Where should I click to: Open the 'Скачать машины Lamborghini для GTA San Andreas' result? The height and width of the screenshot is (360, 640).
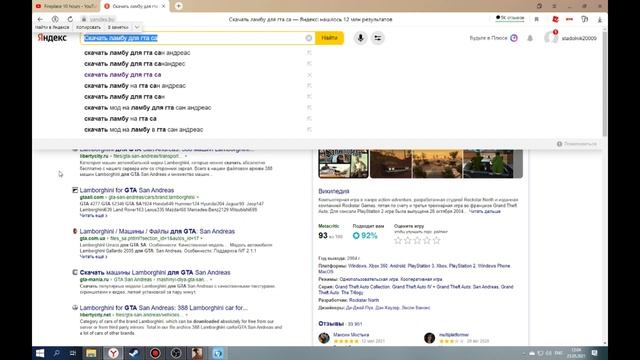[155, 272]
